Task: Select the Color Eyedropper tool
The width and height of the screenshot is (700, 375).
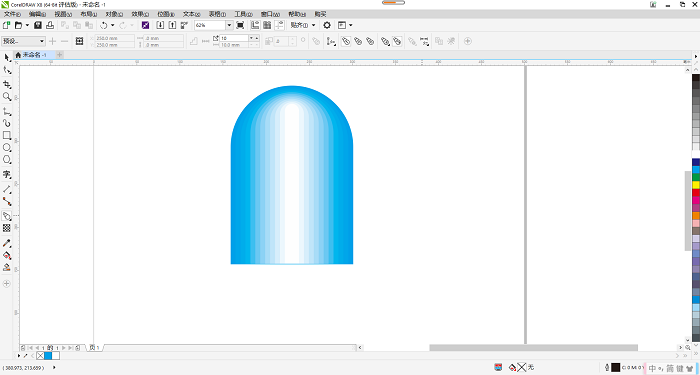Action: 7,243
